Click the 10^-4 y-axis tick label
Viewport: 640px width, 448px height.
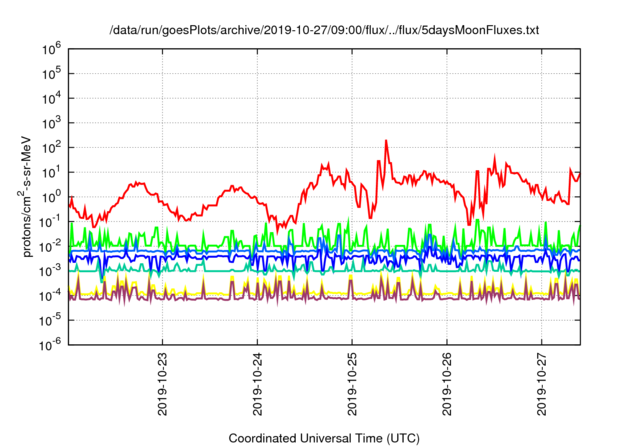point(50,295)
